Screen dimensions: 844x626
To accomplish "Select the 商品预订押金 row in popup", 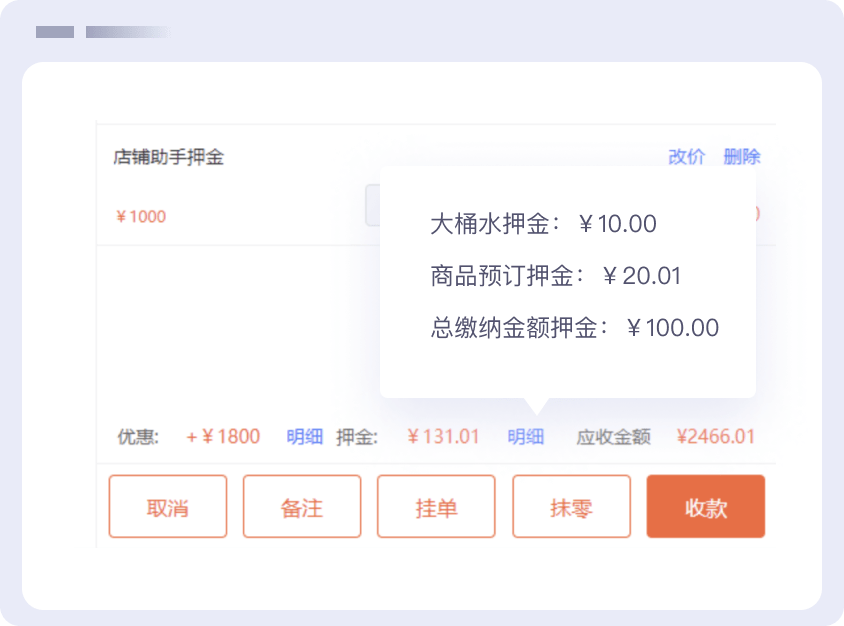I will point(555,276).
